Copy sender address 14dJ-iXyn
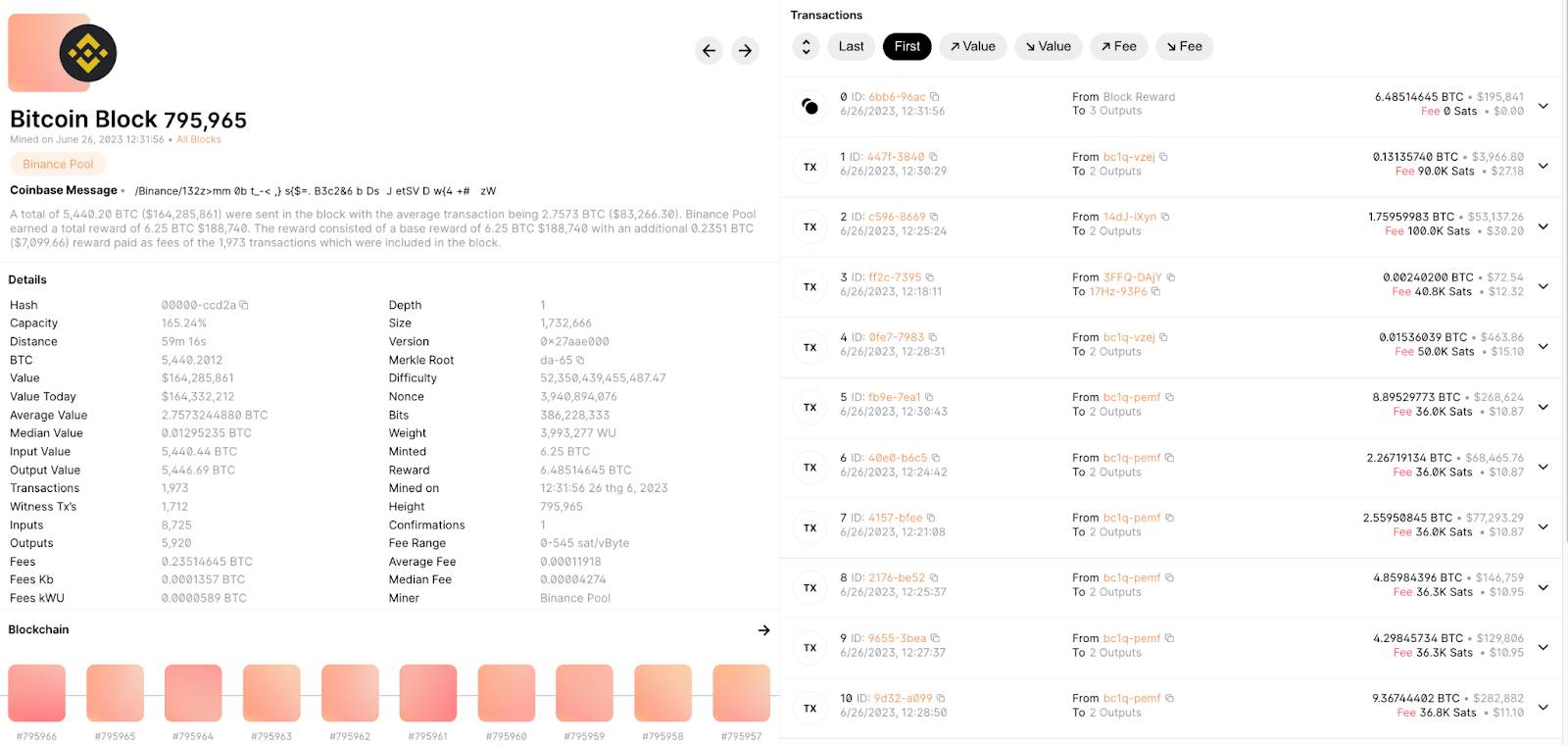1568x747 pixels. 1165,217
